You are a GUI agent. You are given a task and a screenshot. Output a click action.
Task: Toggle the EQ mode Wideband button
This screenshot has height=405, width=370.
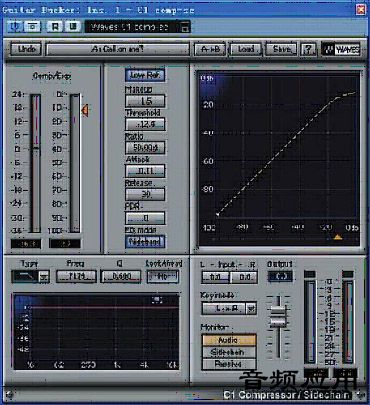coord(145,242)
